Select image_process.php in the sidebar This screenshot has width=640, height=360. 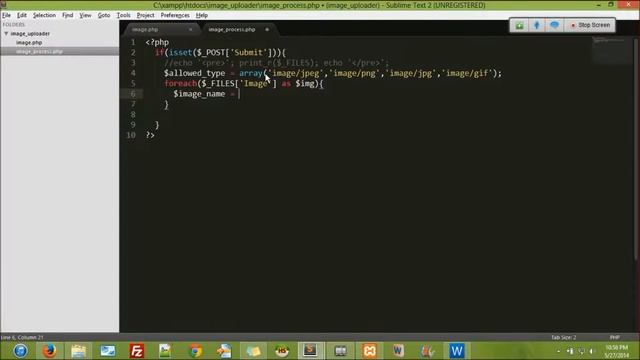coord(40,51)
